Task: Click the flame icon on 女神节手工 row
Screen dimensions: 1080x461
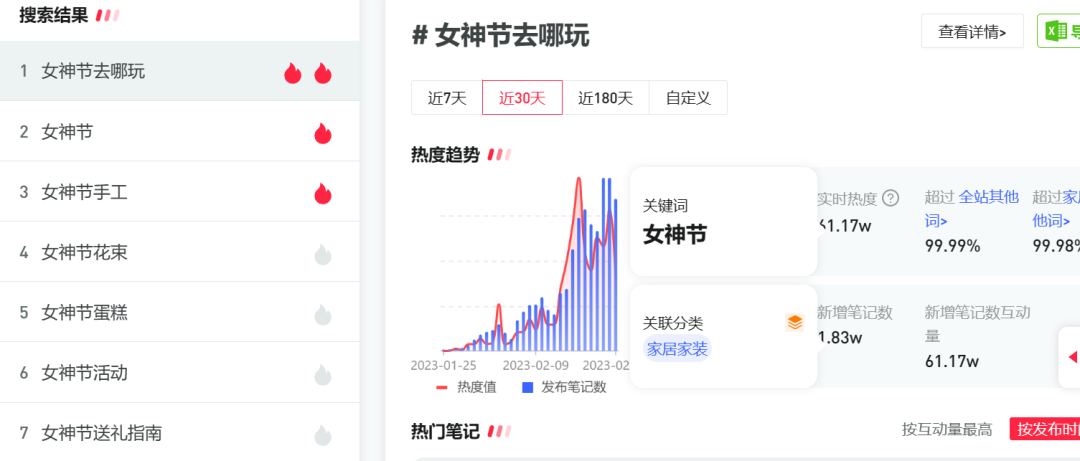Action: click(322, 193)
